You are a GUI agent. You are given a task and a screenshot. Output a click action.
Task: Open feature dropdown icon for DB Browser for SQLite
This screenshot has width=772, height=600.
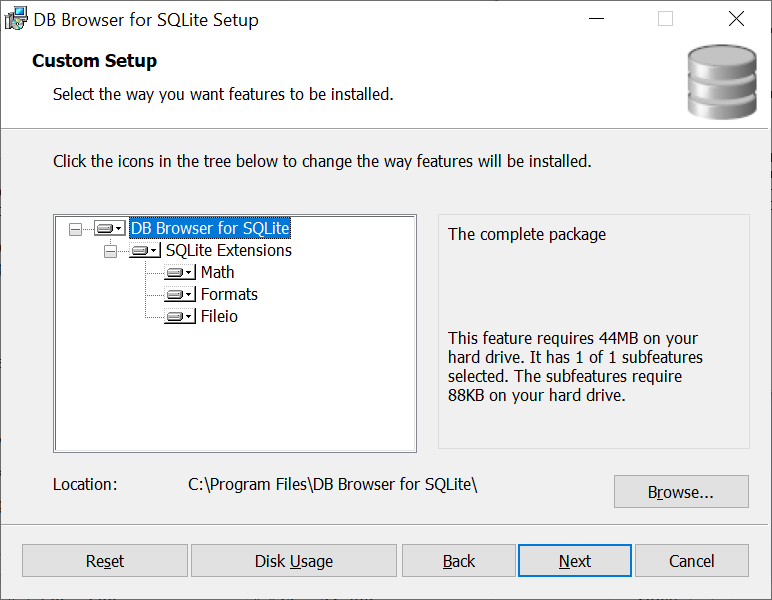pos(110,228)
